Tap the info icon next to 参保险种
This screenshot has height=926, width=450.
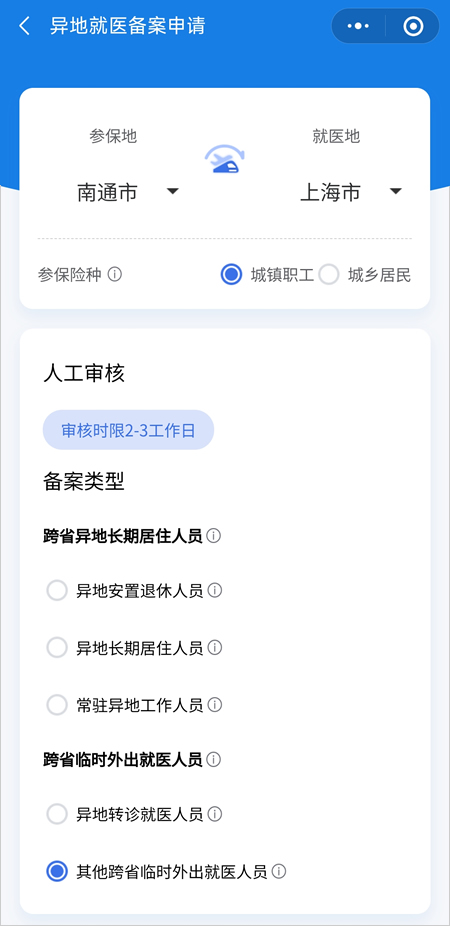[115, 275]
